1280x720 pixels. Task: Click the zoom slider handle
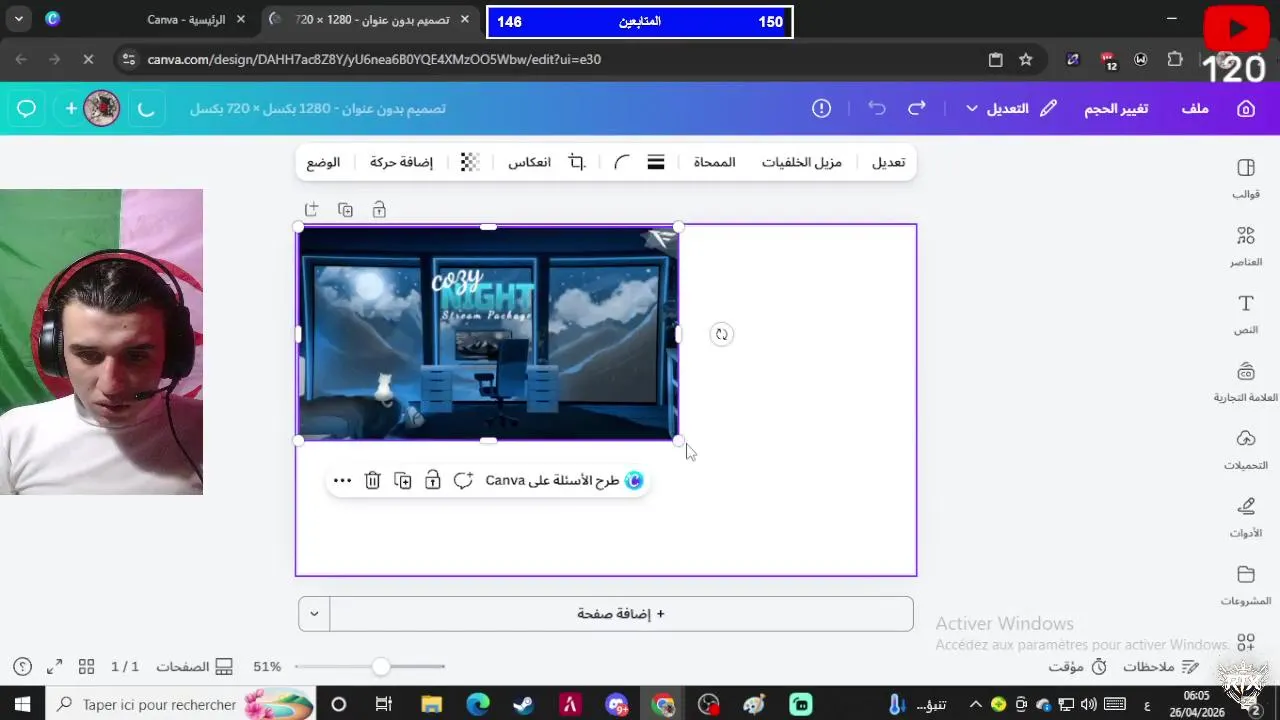(380, 666)
